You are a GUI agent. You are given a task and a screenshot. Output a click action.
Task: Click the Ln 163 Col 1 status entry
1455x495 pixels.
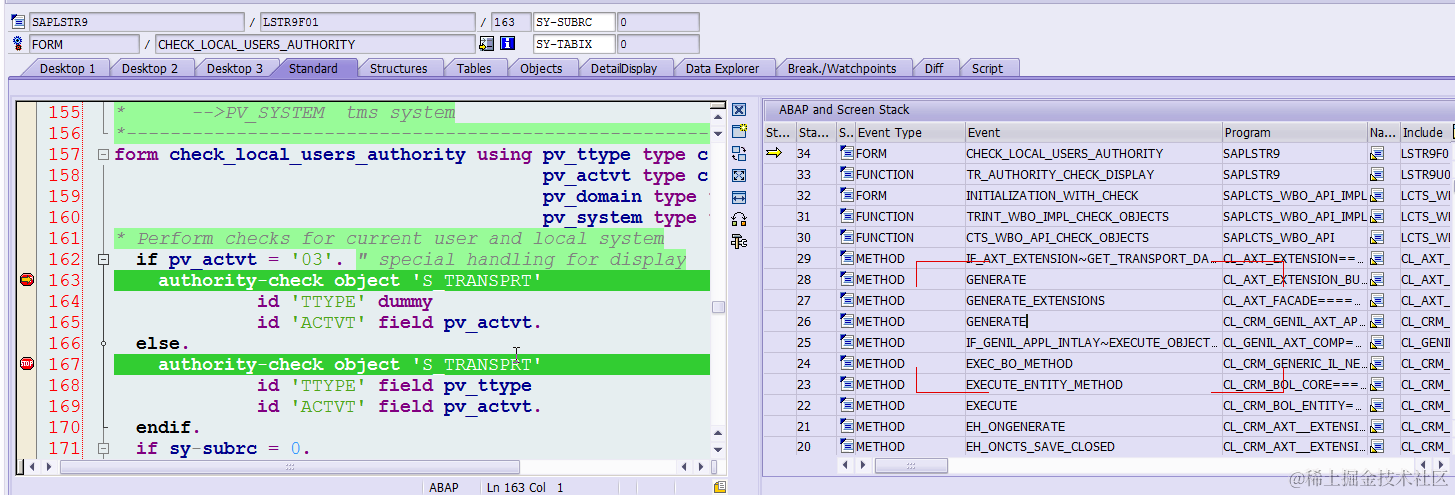(525, 487)
